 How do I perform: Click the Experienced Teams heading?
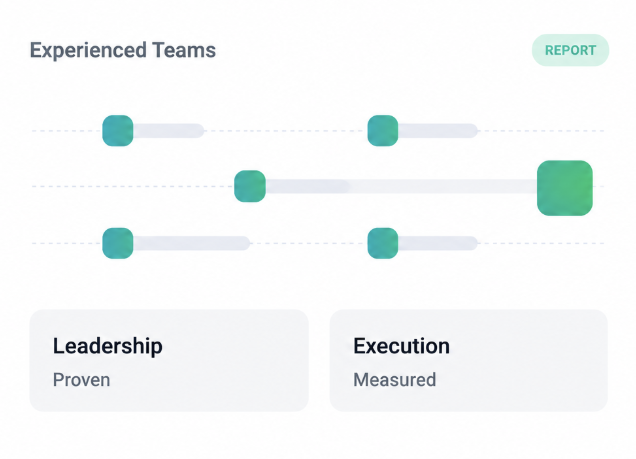pos(123,51)
